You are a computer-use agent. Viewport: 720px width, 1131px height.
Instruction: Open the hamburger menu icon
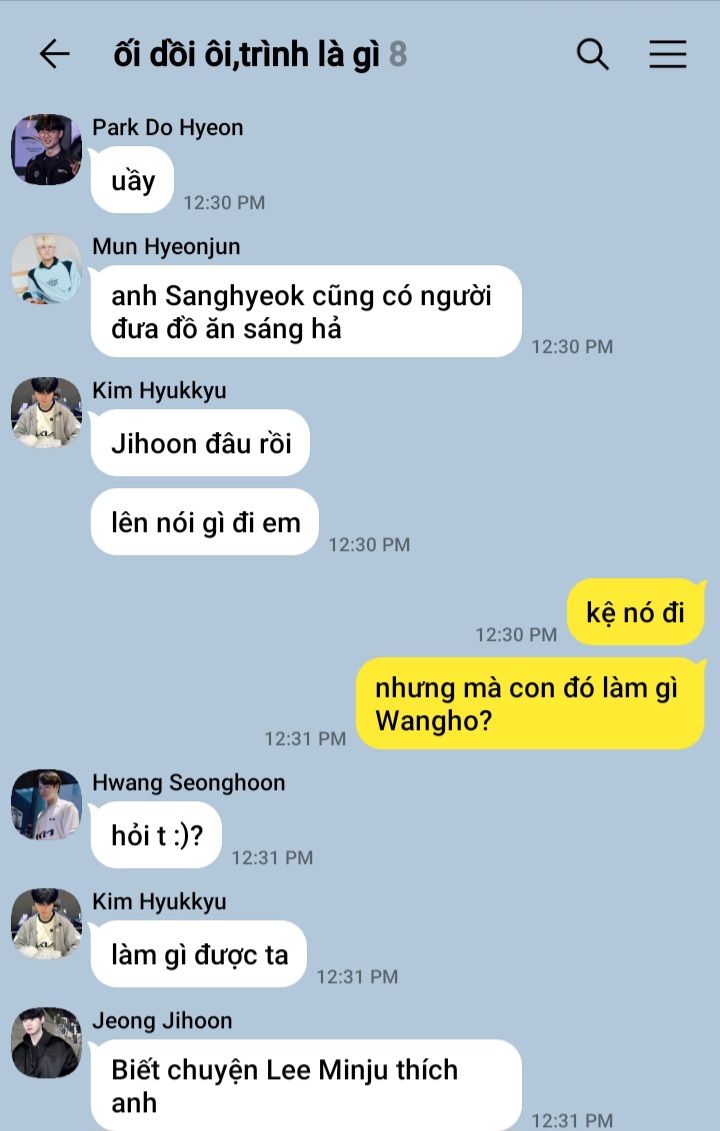tap(667, 54)
